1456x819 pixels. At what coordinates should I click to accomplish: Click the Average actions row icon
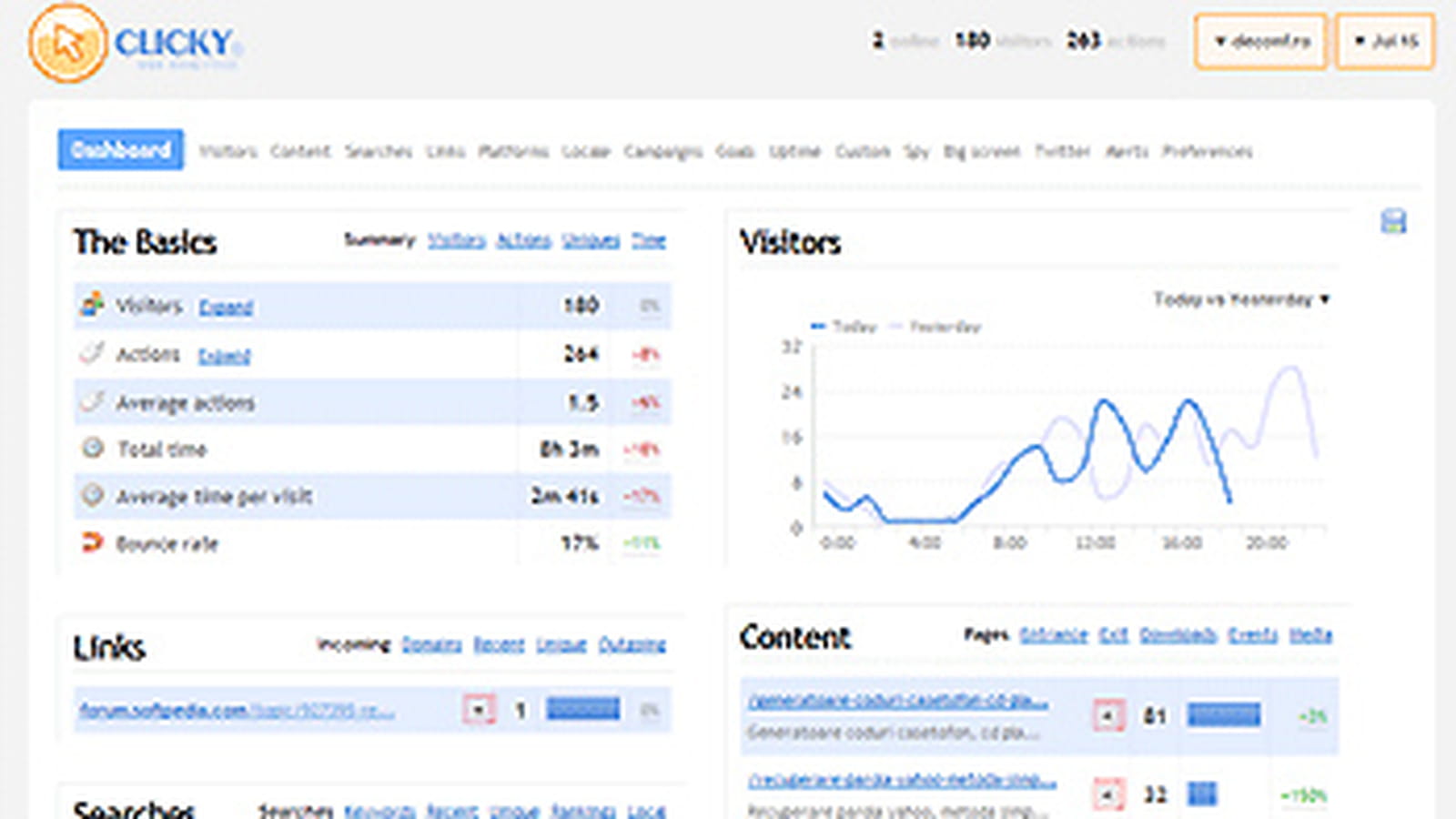[x=91, y=401]
